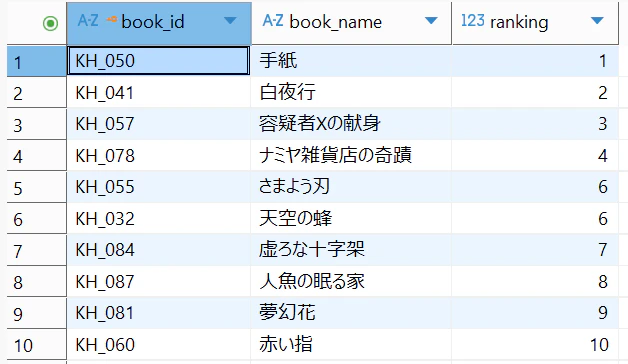Click ranking value 3 in KH_057 row
Screen dimensions: 628x364
[603, 124]
